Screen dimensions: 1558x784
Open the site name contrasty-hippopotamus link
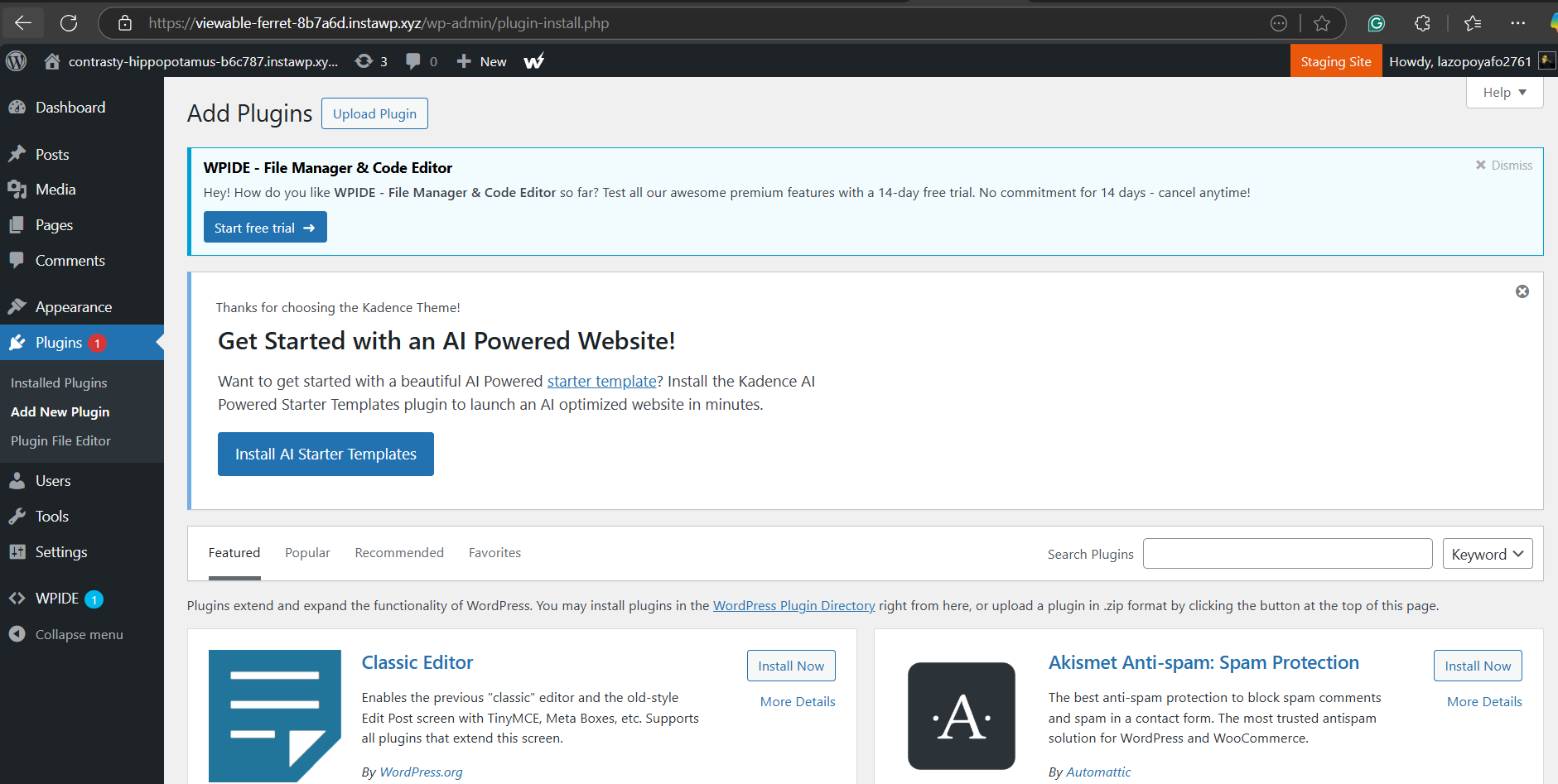[203, 61]
